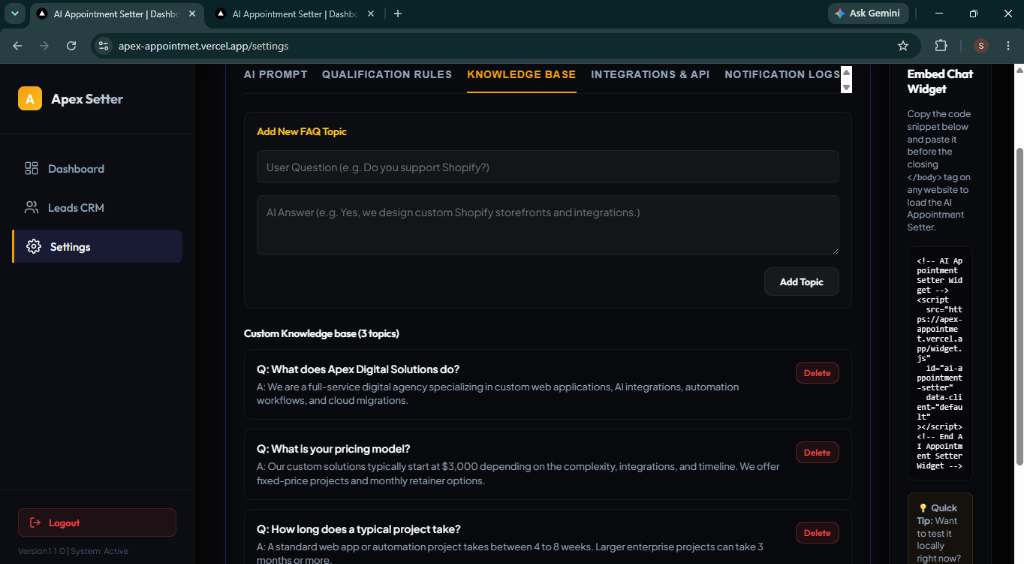Viewport: 1024px width, 564px height.
Task: Click the tab strip scroll down arrow
Action: tap(846, 87)
